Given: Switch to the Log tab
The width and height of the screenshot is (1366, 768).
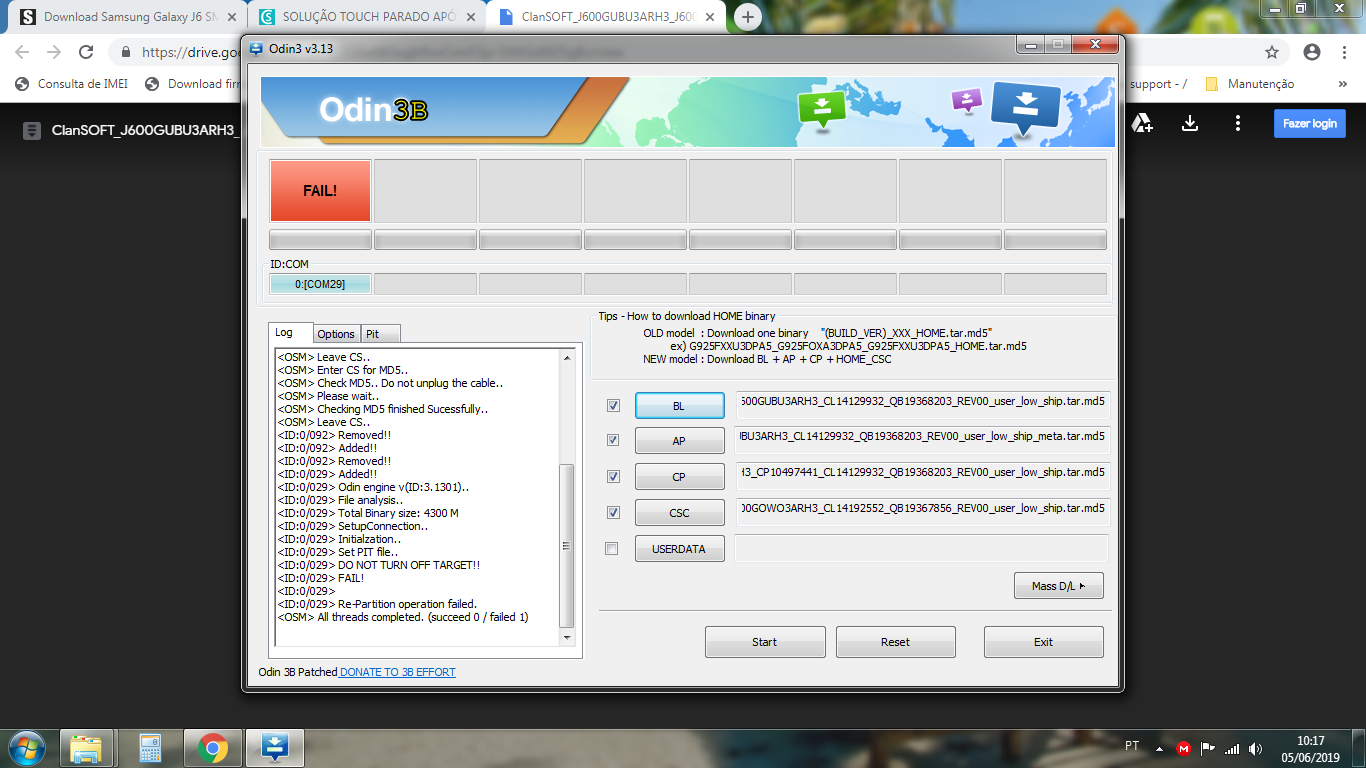Looking at the screenshot, I should click(x=290, y=332).
